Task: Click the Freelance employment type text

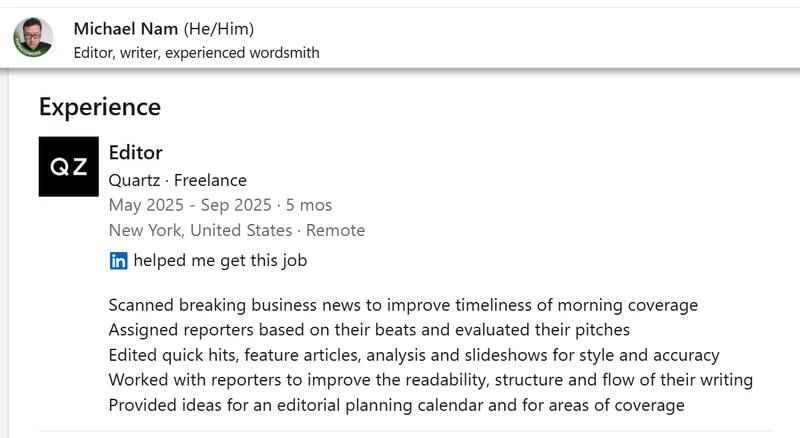Action: pos(210,180)
